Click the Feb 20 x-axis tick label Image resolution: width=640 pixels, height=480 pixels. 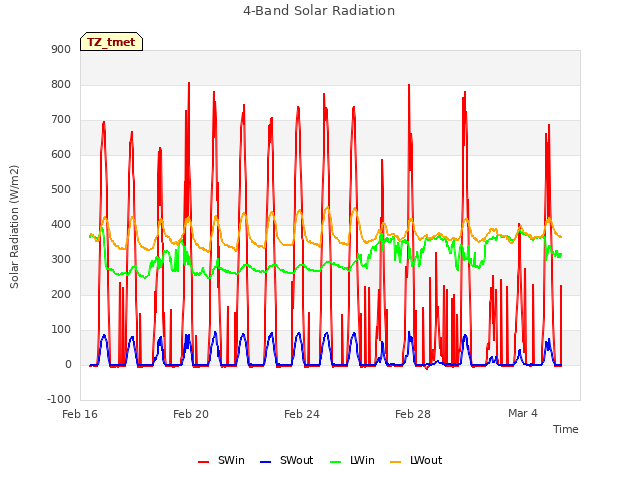point(191,414)
